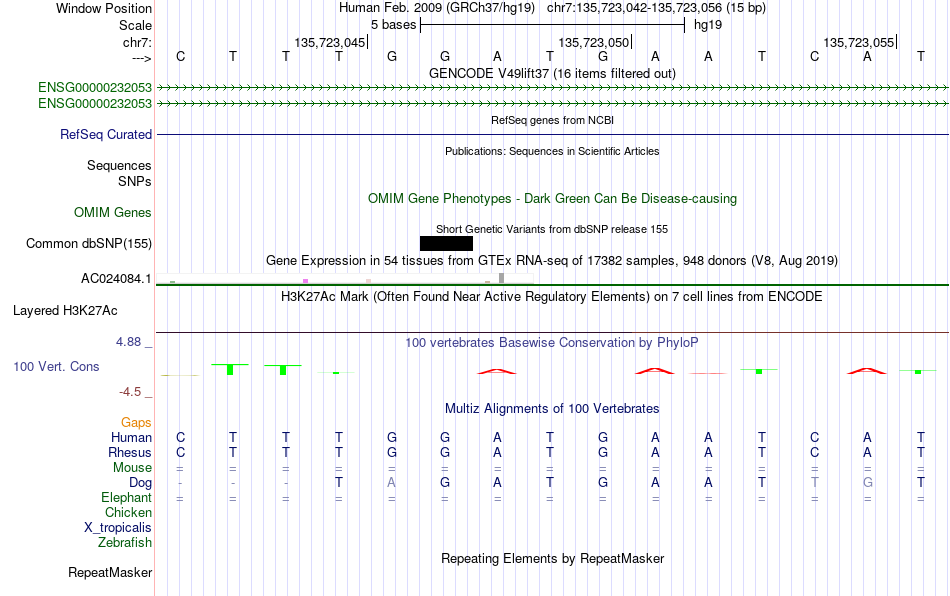Select the chr7: ruler label
Screen dimensions: 950x596
tap(137, 42)
